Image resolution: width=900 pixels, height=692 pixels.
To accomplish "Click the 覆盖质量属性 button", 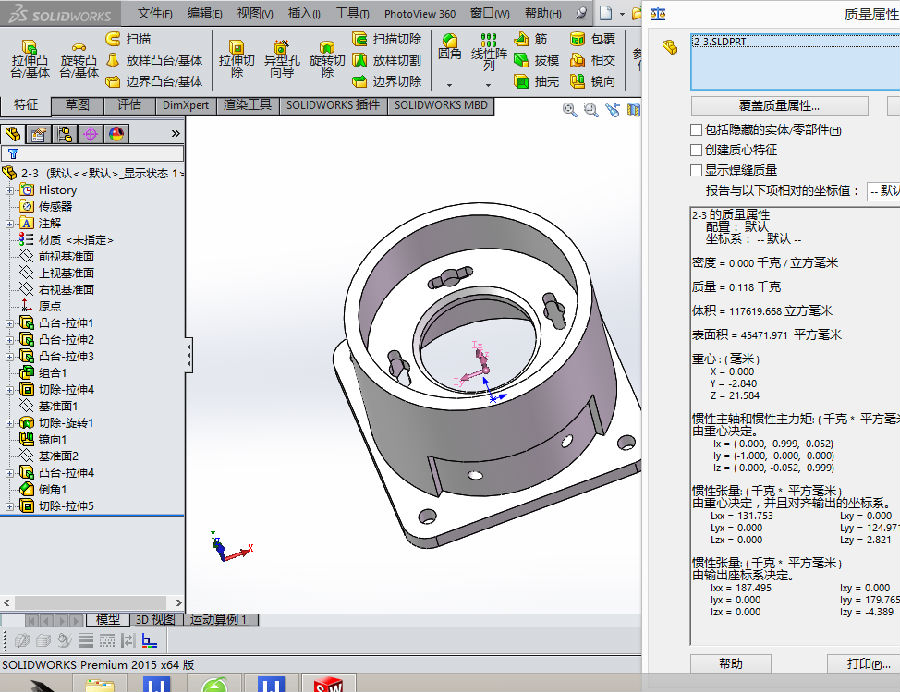I will click(779, 106).
